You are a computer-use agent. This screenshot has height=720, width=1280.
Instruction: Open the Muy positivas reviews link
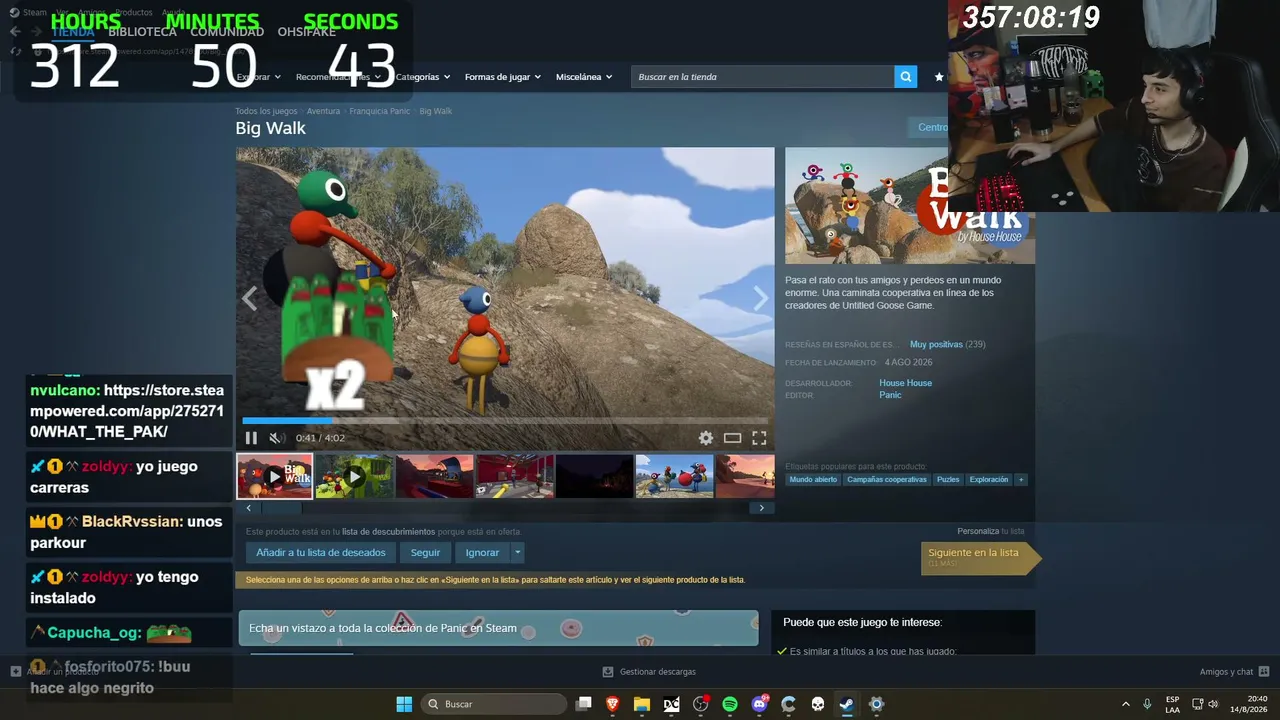click(936, 344)
